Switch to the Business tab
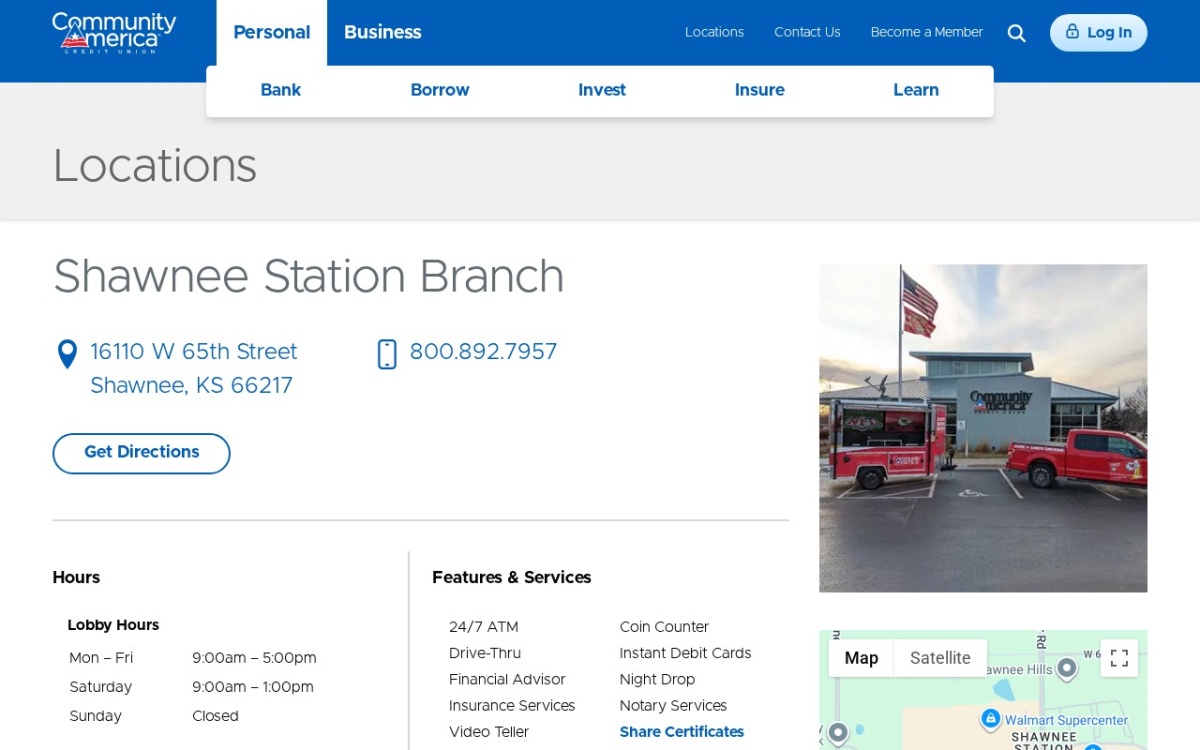The width and height of the screenshot is (1200, 750). click(x=383, y=33)
